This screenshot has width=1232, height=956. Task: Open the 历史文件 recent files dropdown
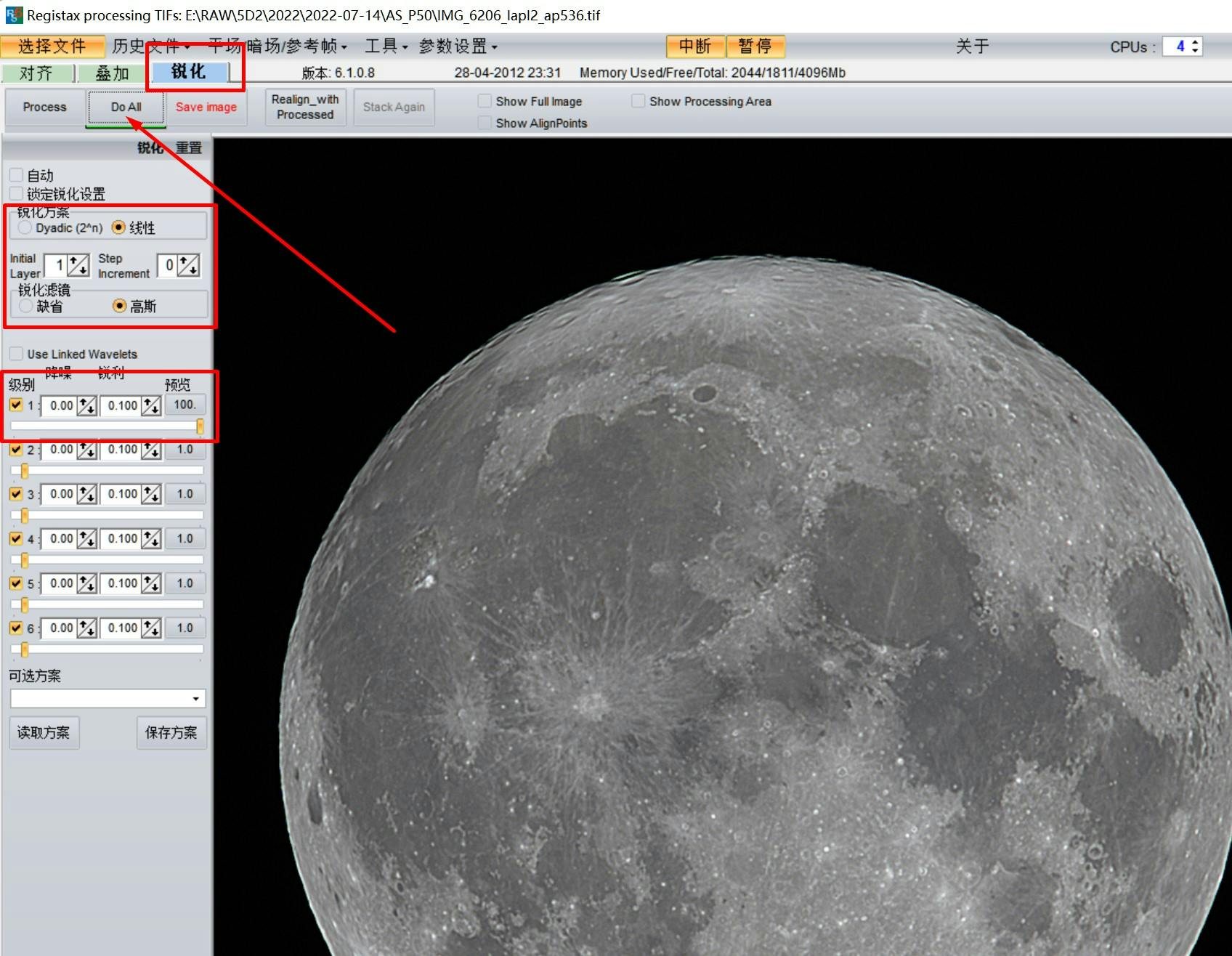click(x=150, y=46)
